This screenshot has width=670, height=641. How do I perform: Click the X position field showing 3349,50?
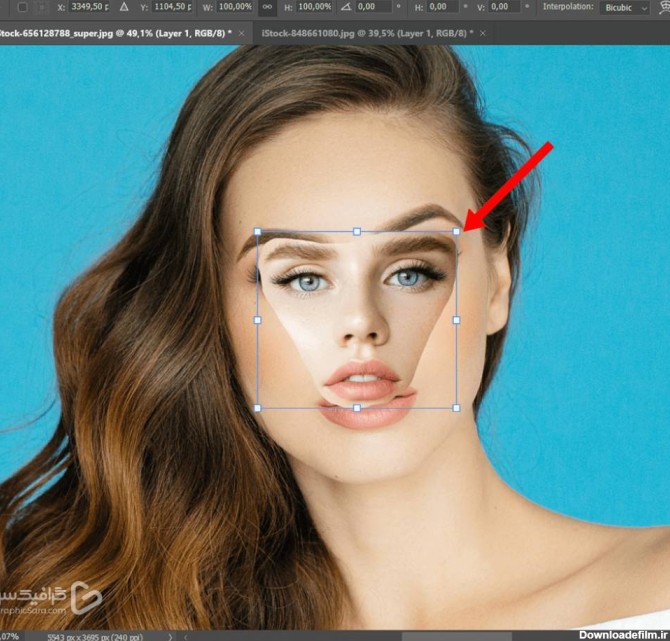[90, 7]
